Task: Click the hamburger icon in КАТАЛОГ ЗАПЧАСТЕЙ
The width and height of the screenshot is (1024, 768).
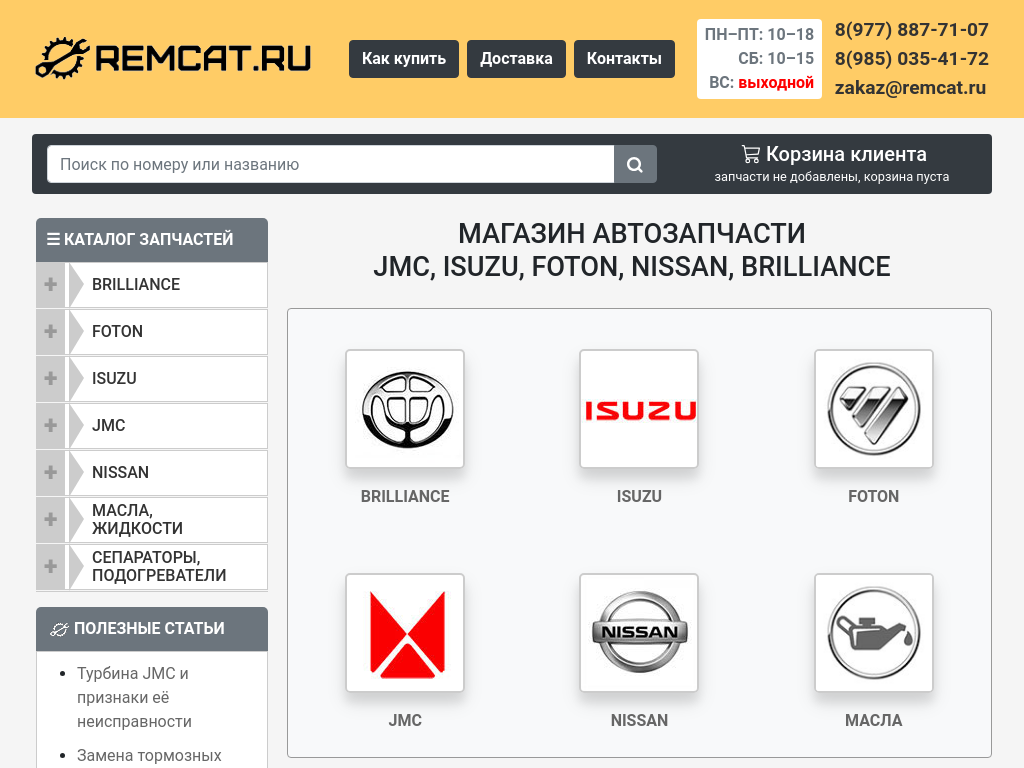Action: [x=53, y=239]
